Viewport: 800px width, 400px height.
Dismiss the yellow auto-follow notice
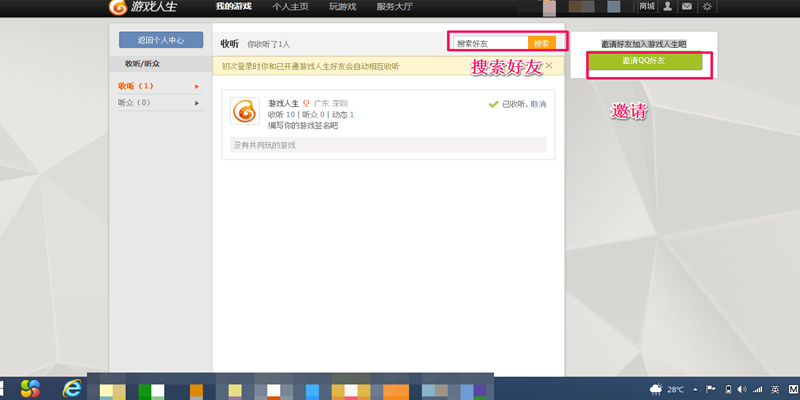click(x=548, y=65)
